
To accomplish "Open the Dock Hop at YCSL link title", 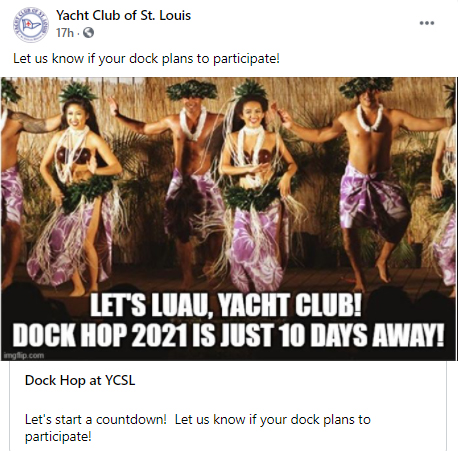I will point(80,380).
